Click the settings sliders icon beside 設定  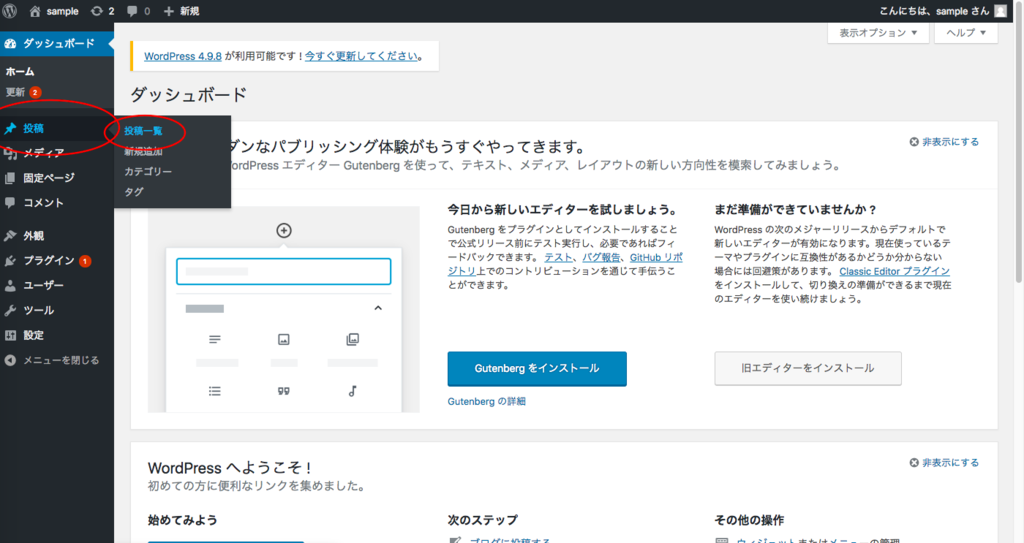[10, 335]
